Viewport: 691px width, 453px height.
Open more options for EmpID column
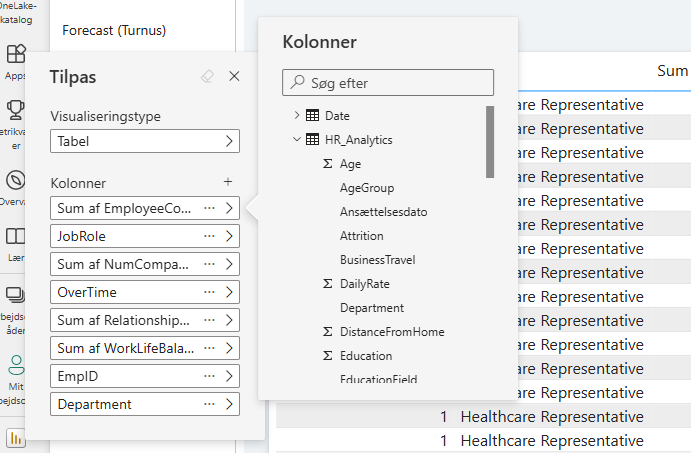pyautogui.click(x=209, y=377)
